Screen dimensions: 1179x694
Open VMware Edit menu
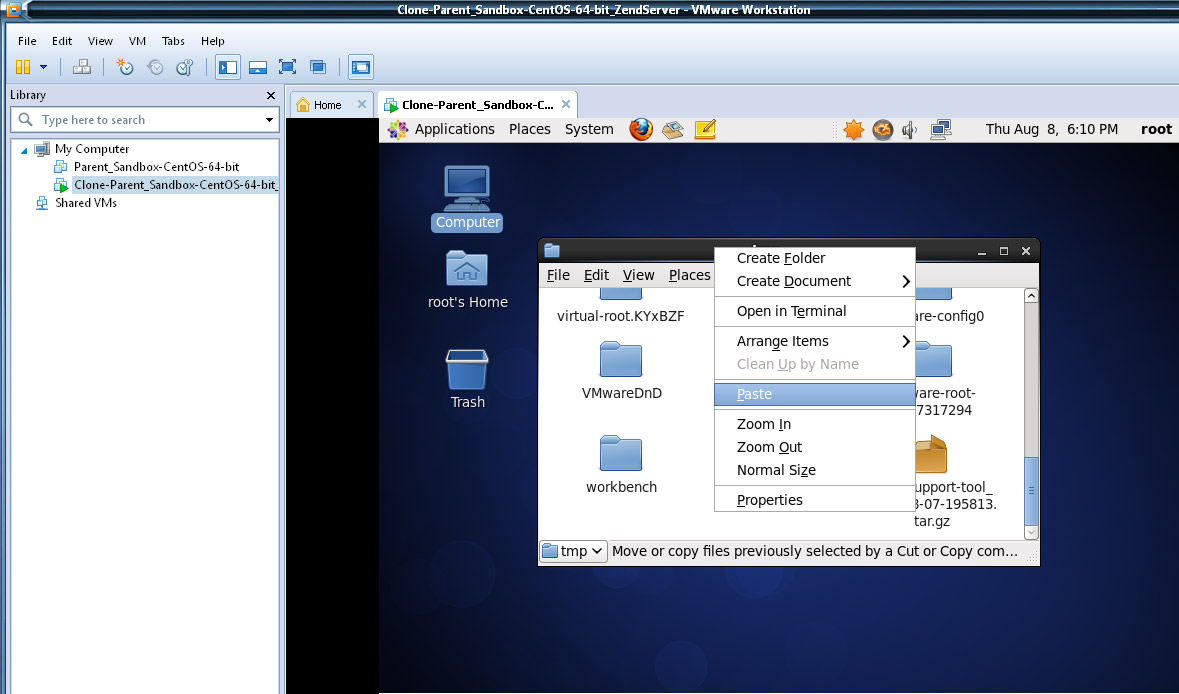62,41
